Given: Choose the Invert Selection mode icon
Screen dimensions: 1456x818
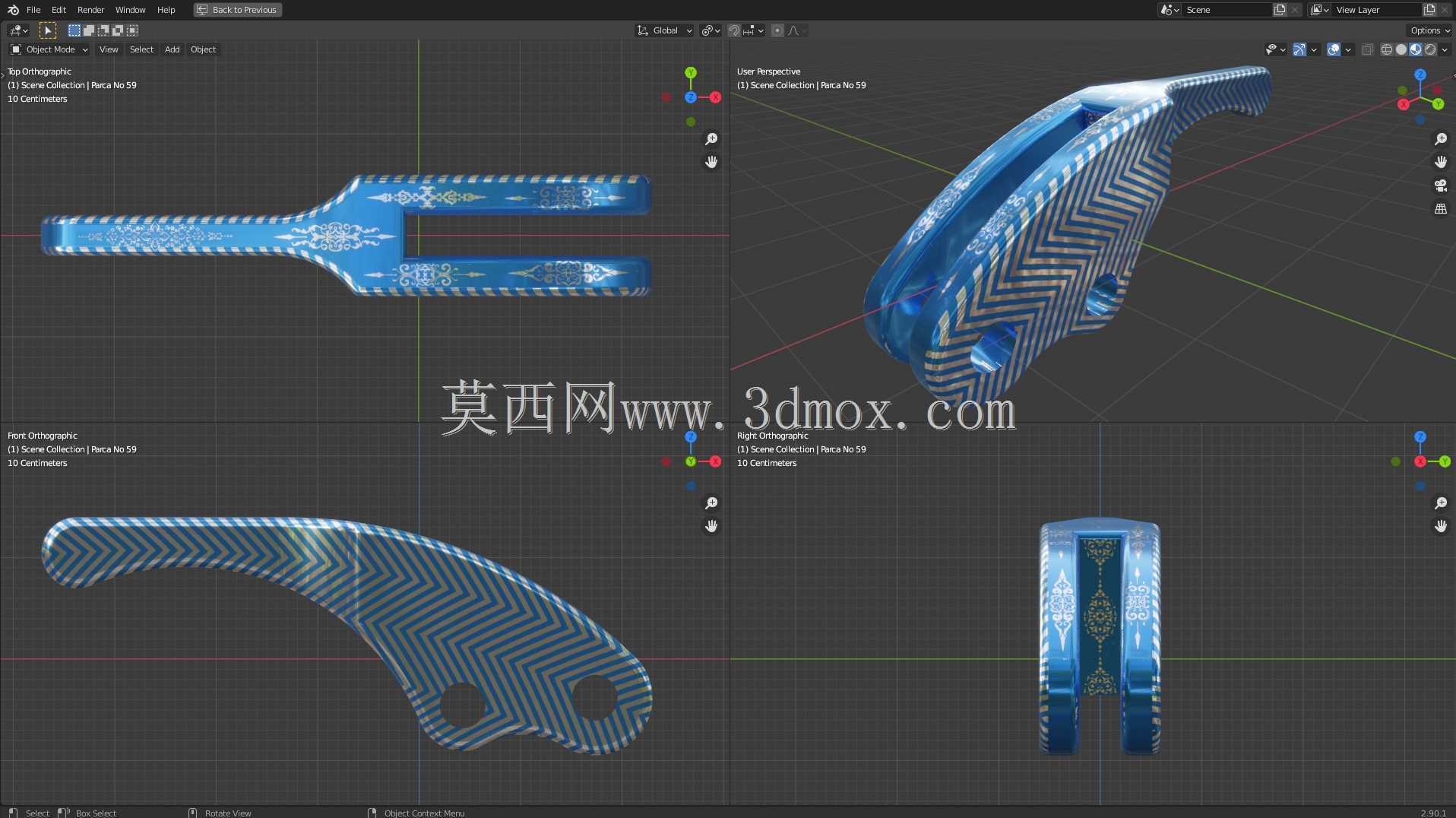Looking at the screenshot, I should coord(117,30).
